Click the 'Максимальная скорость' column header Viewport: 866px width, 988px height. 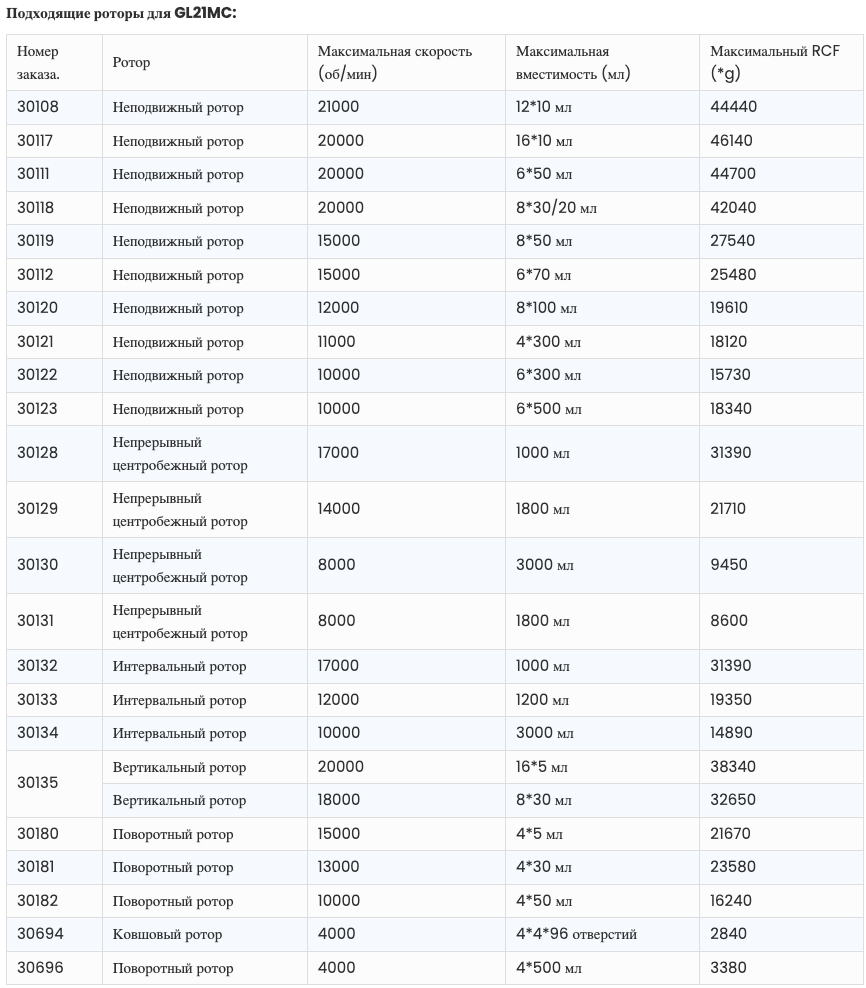394,62
